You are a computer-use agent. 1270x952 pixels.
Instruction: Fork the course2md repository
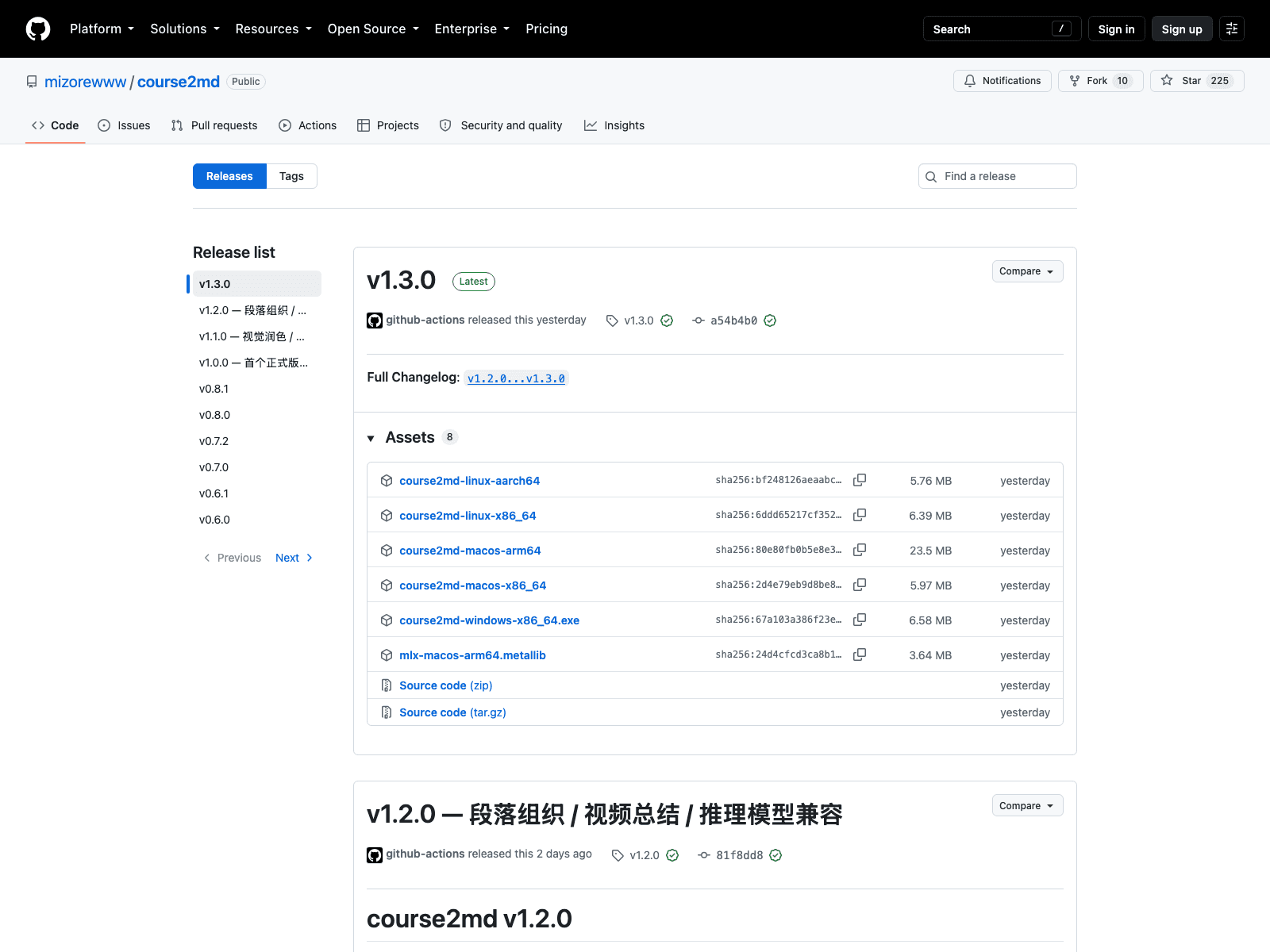(1101, 81)
